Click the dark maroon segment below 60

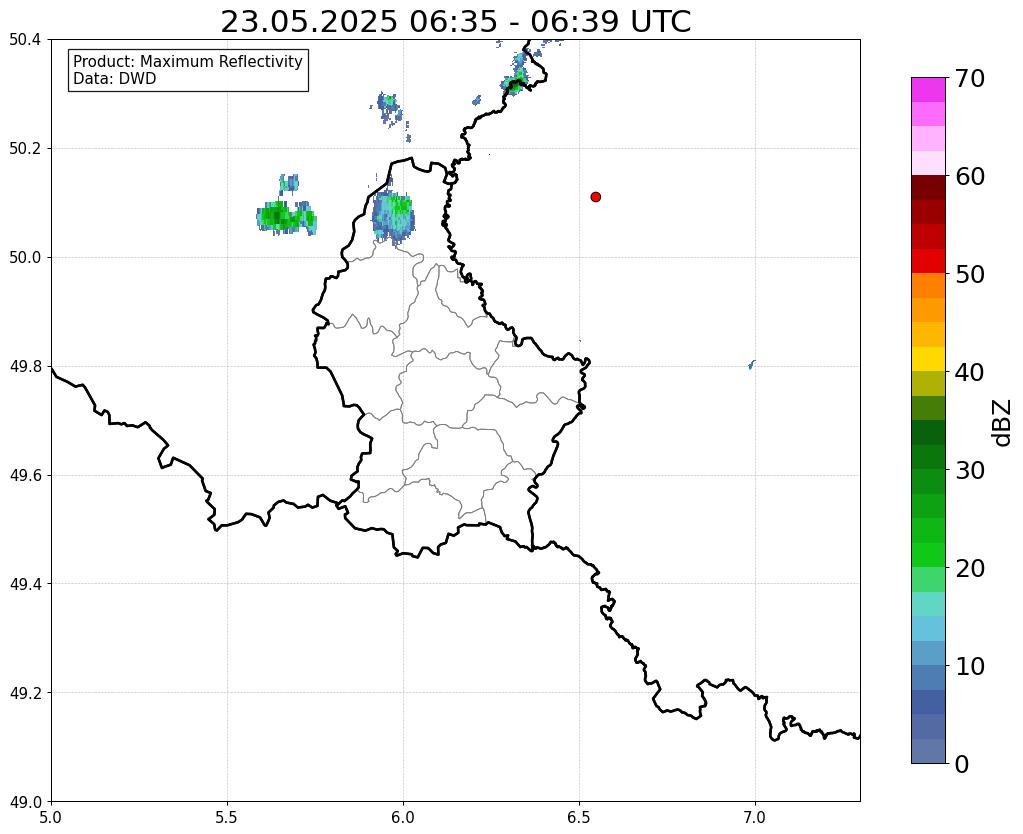pyautogui.click(x=928, y=188)
